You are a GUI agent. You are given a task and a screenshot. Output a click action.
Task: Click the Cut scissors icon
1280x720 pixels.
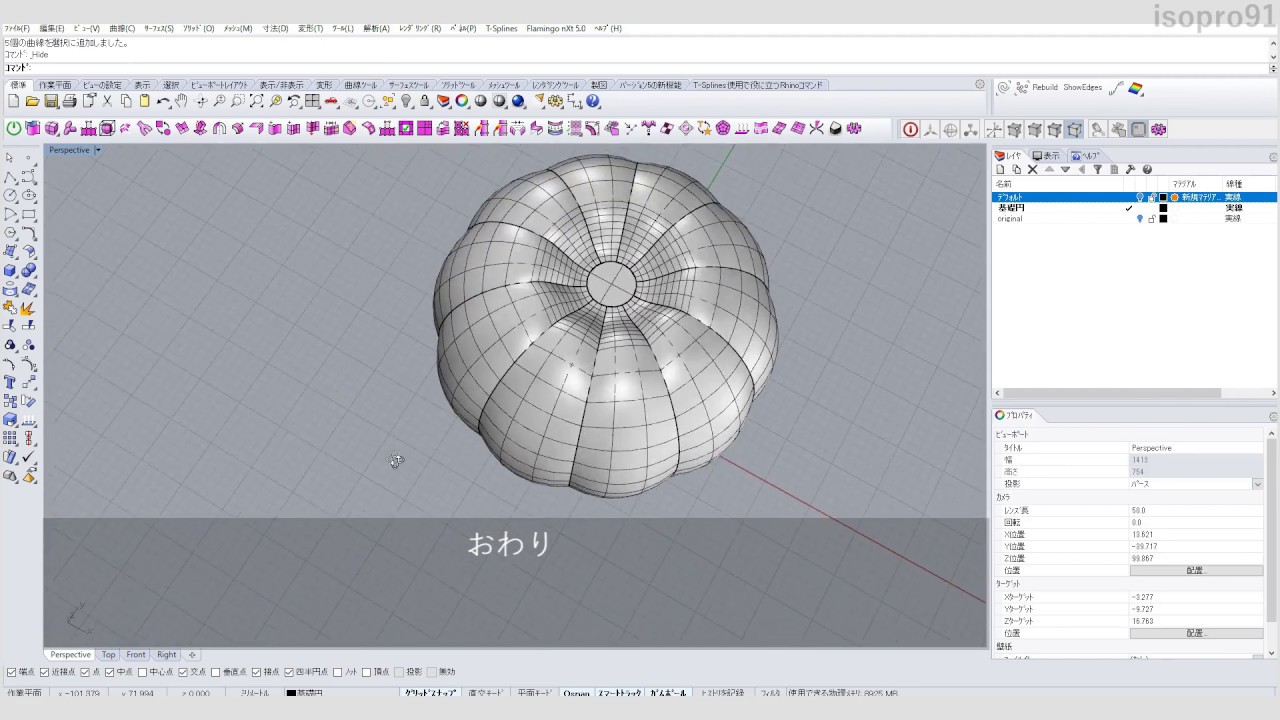click(107, 102)
